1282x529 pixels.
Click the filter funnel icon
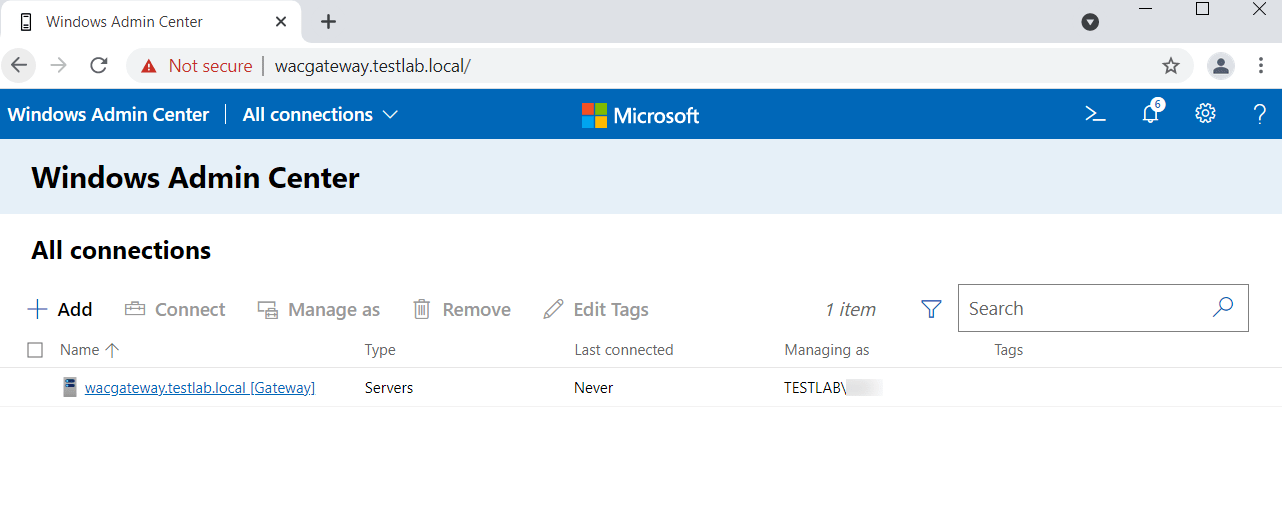(931, 309)
